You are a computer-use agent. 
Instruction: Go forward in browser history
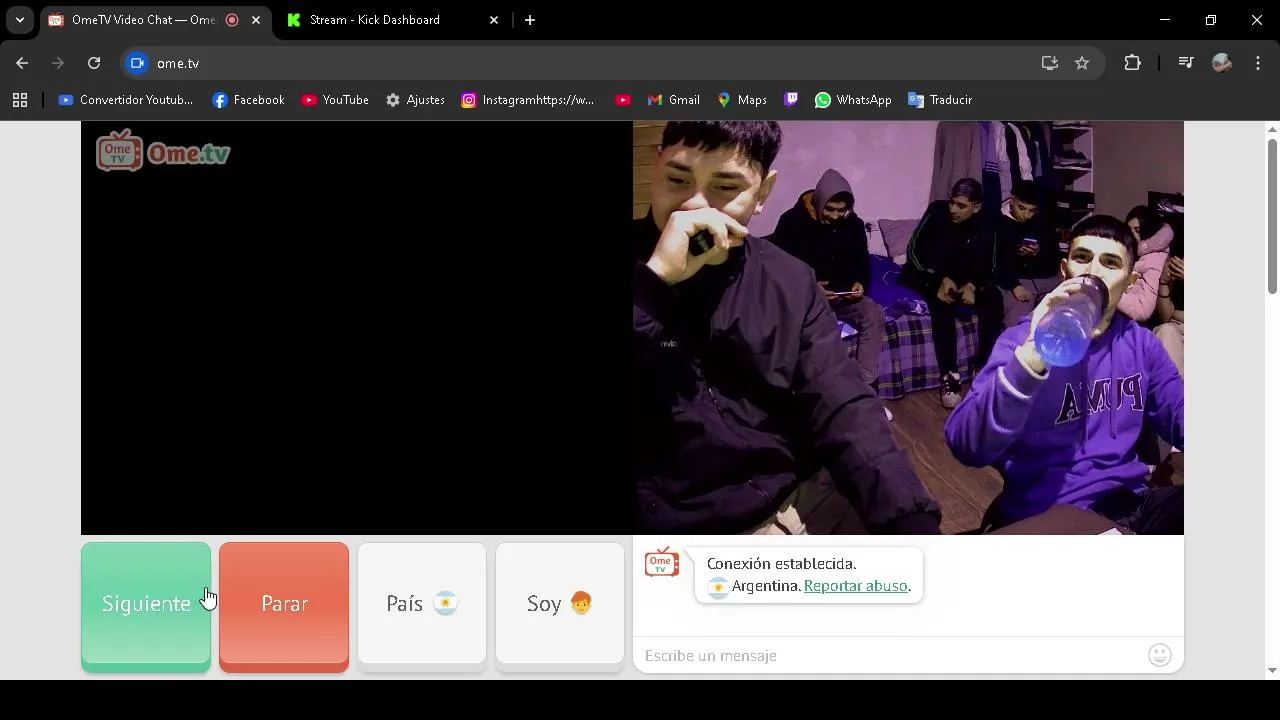(58, 63)
